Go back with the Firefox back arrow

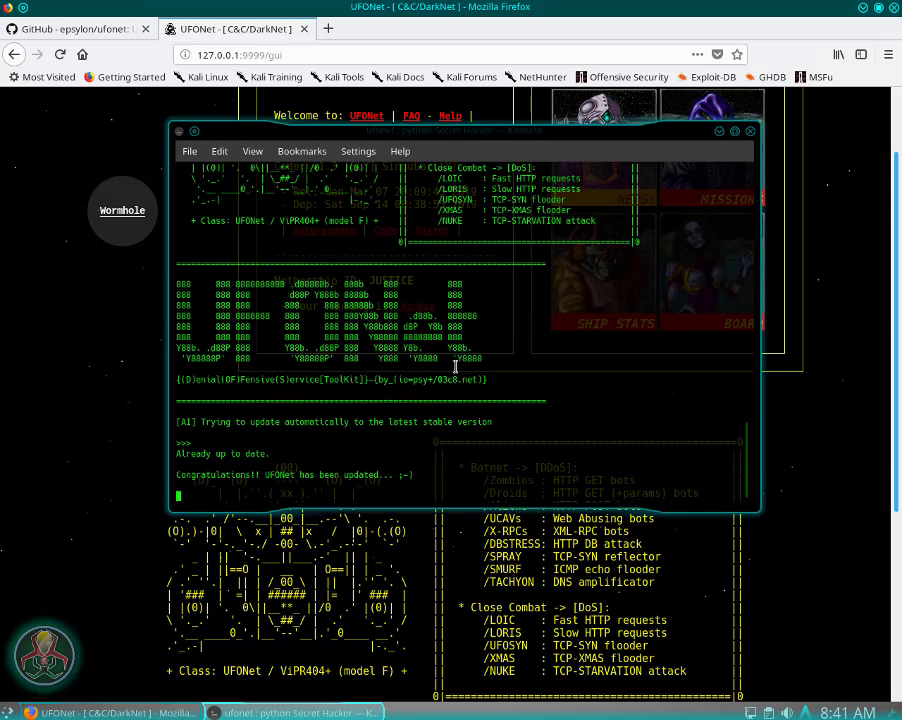coord(14,55)
